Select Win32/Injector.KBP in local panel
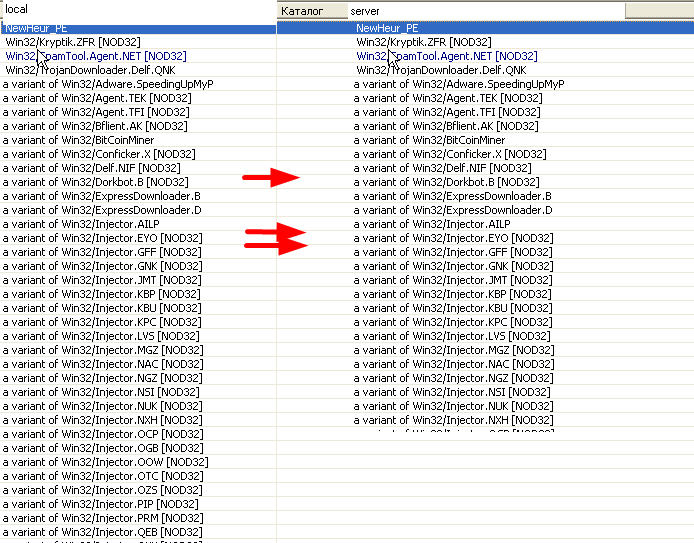 [x=101, y=294]
